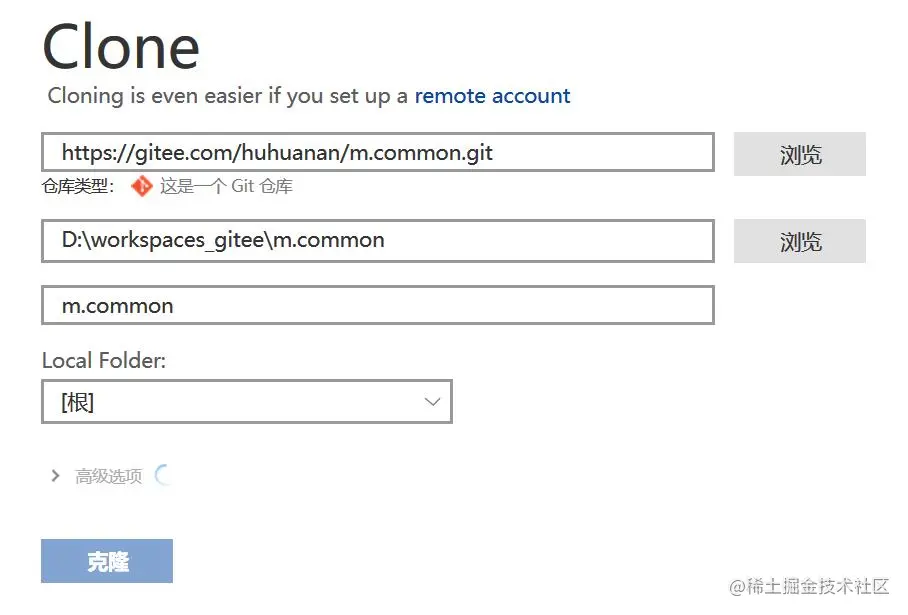This screenshot has height=615, width=908.
Task: Focus the m.common name field
Action: pyautogui.click(x=377, y=305)
